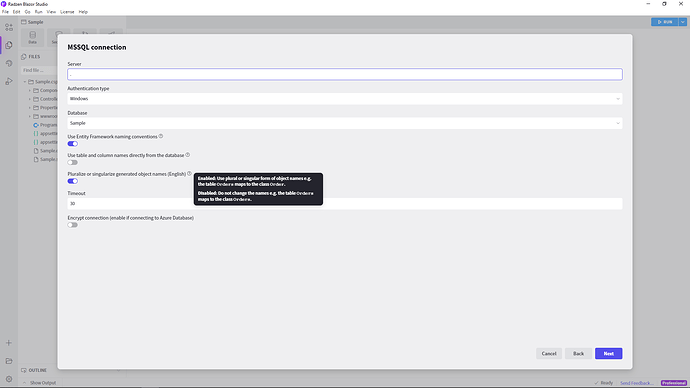Open the dropdown arrow next to Run

[683, 22]
